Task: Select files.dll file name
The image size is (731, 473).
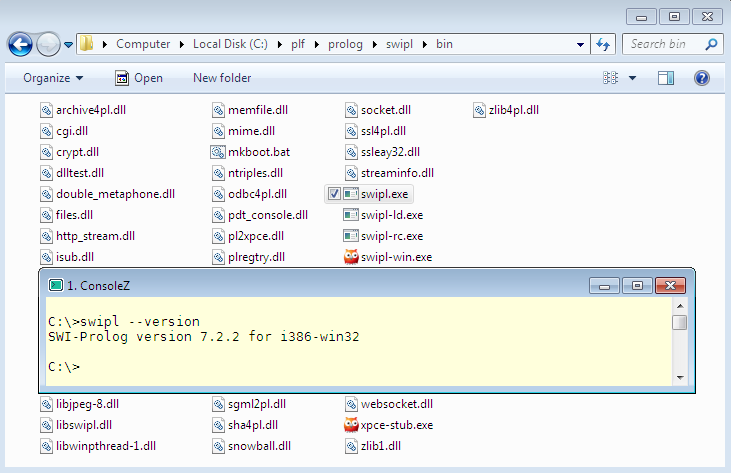Action: tap(74, 215)
